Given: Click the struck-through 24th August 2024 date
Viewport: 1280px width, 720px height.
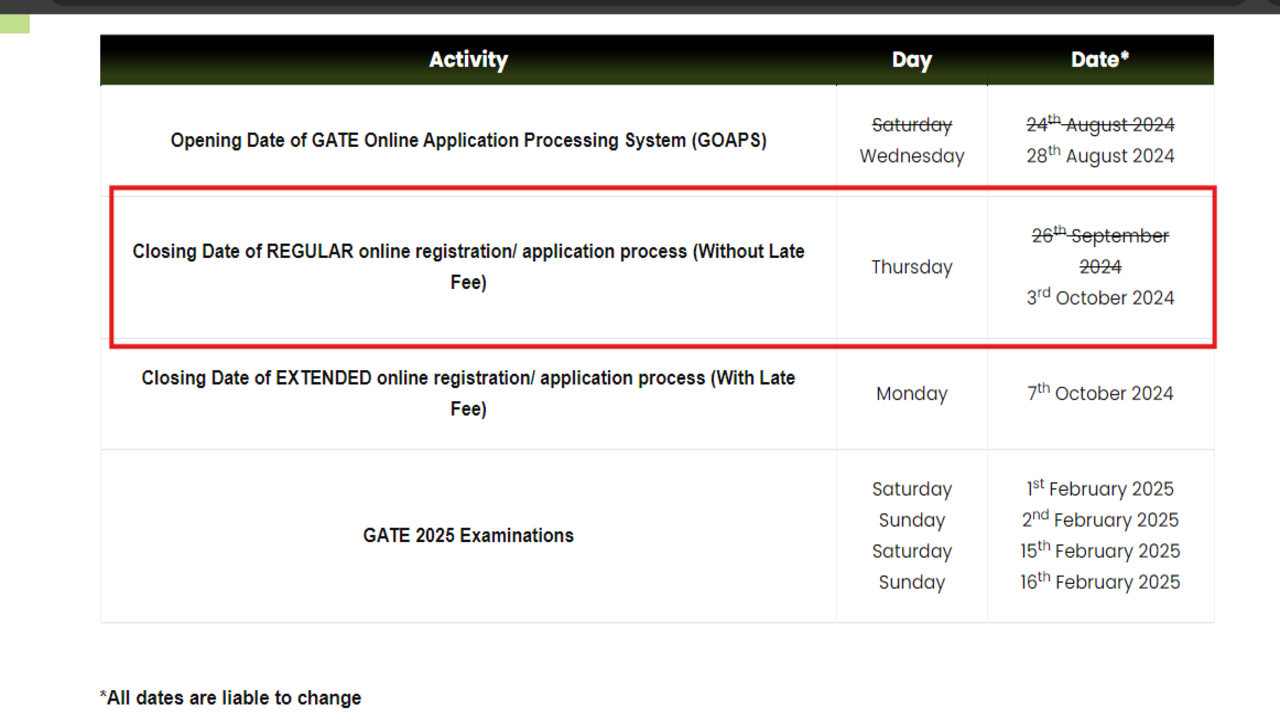Looking at the screenshot, I should (1100, 125).
